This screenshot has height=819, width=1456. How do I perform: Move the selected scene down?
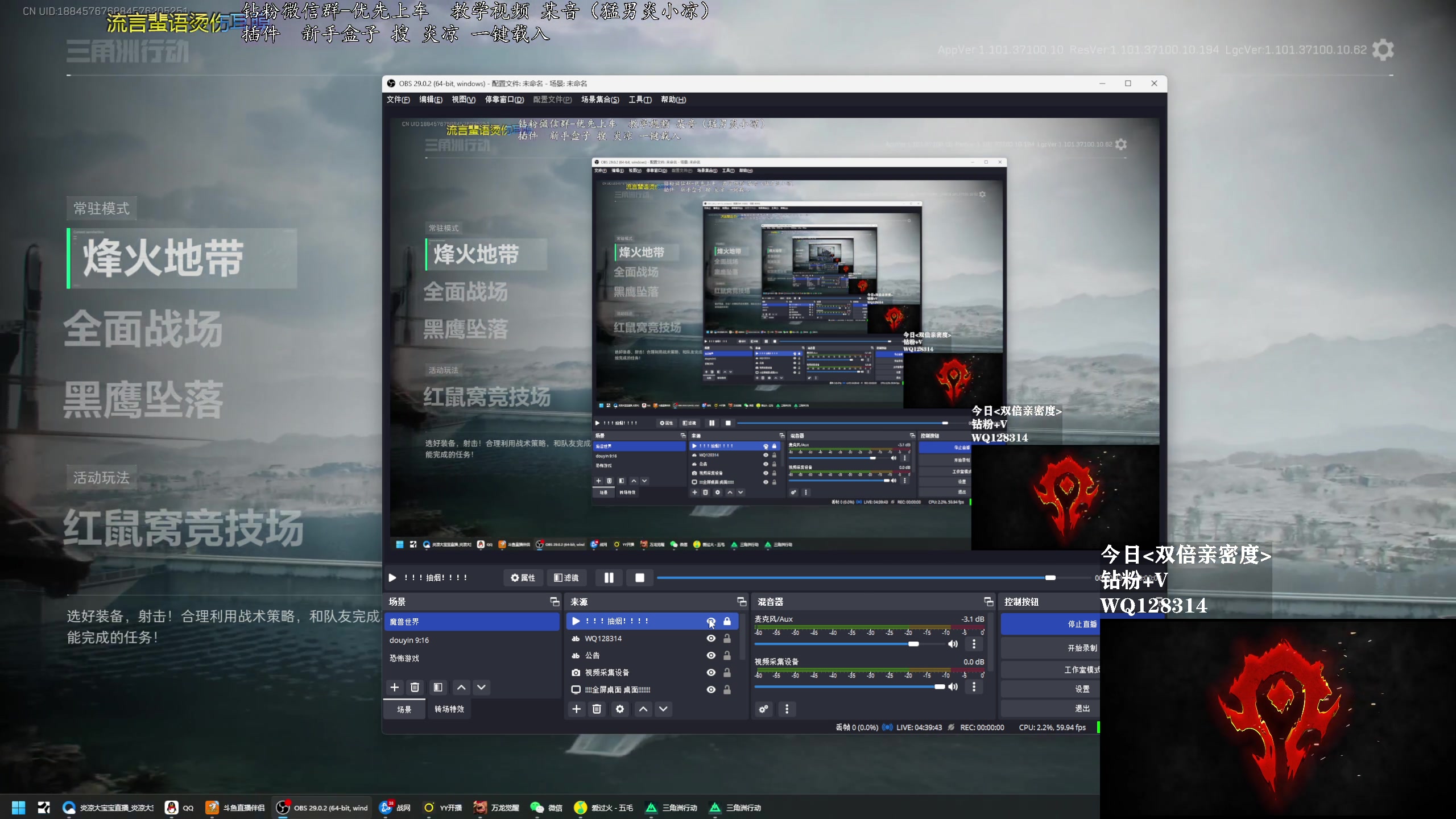pos(481,687)
